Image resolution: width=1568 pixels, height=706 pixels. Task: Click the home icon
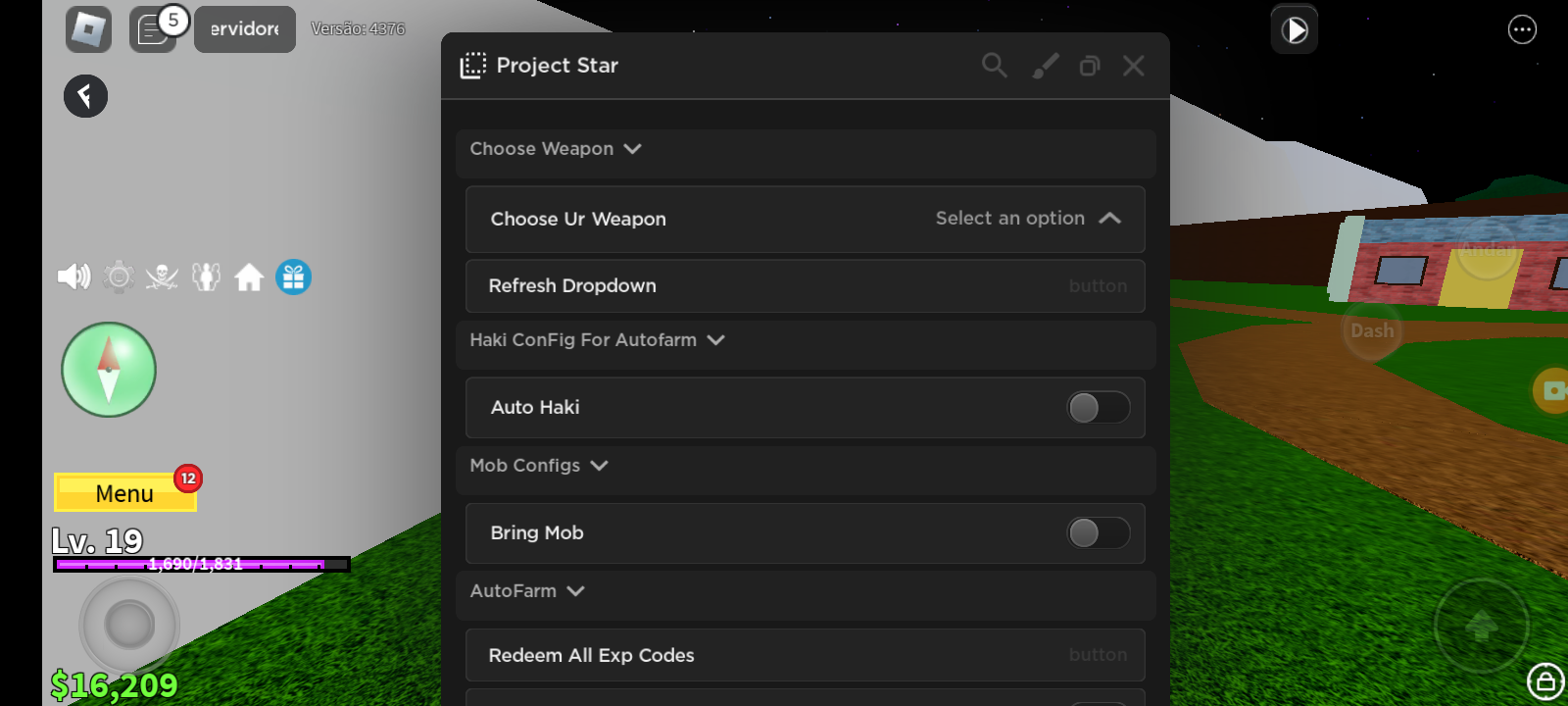[x=249, y=277]
